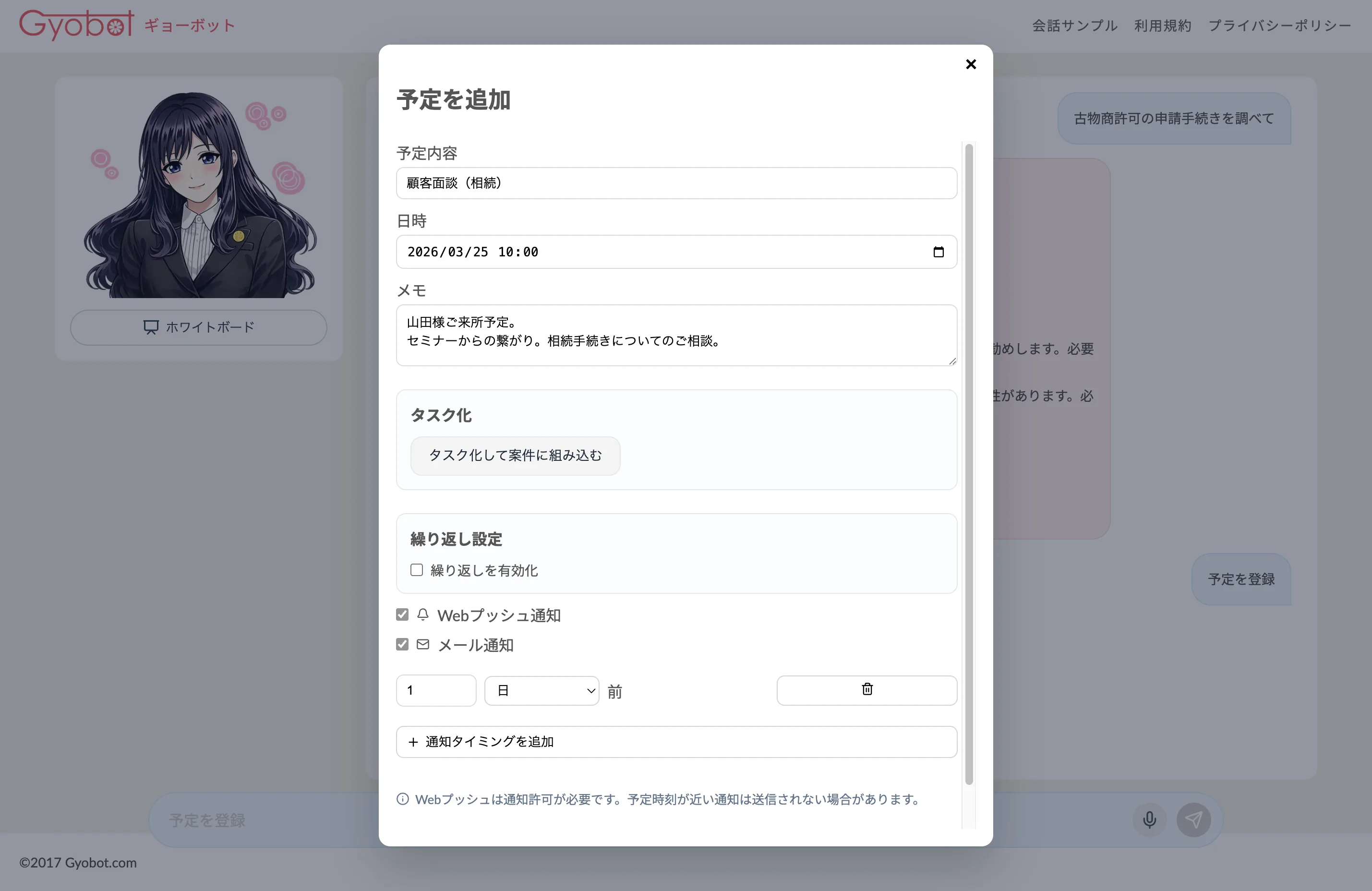Delete notification timing with trash icon
The width and height of the screenshot is (1372, 891).
pyautogui.click(x=867, y=690)
